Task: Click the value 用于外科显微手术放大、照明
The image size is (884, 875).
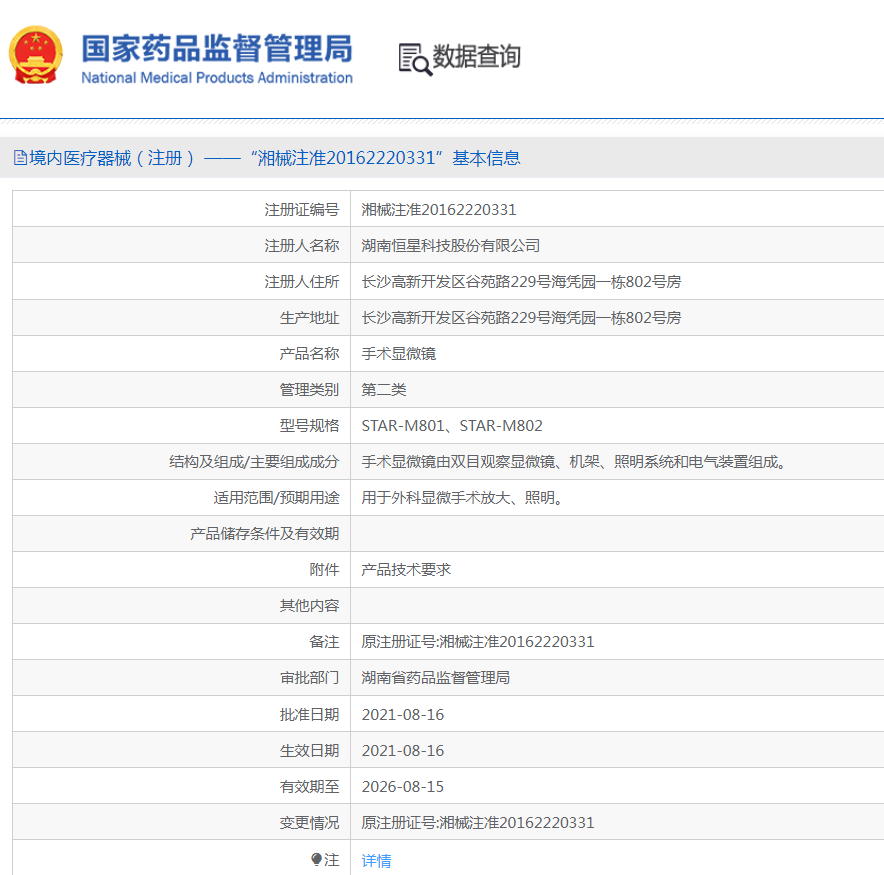Action: coord(462,498)
